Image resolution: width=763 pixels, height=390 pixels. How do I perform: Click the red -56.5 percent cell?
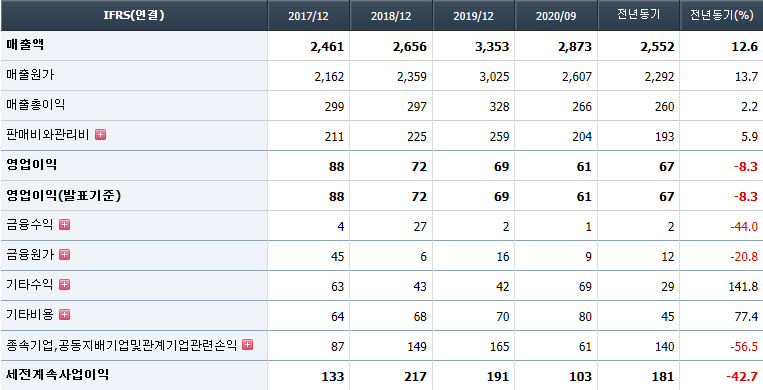744,347
